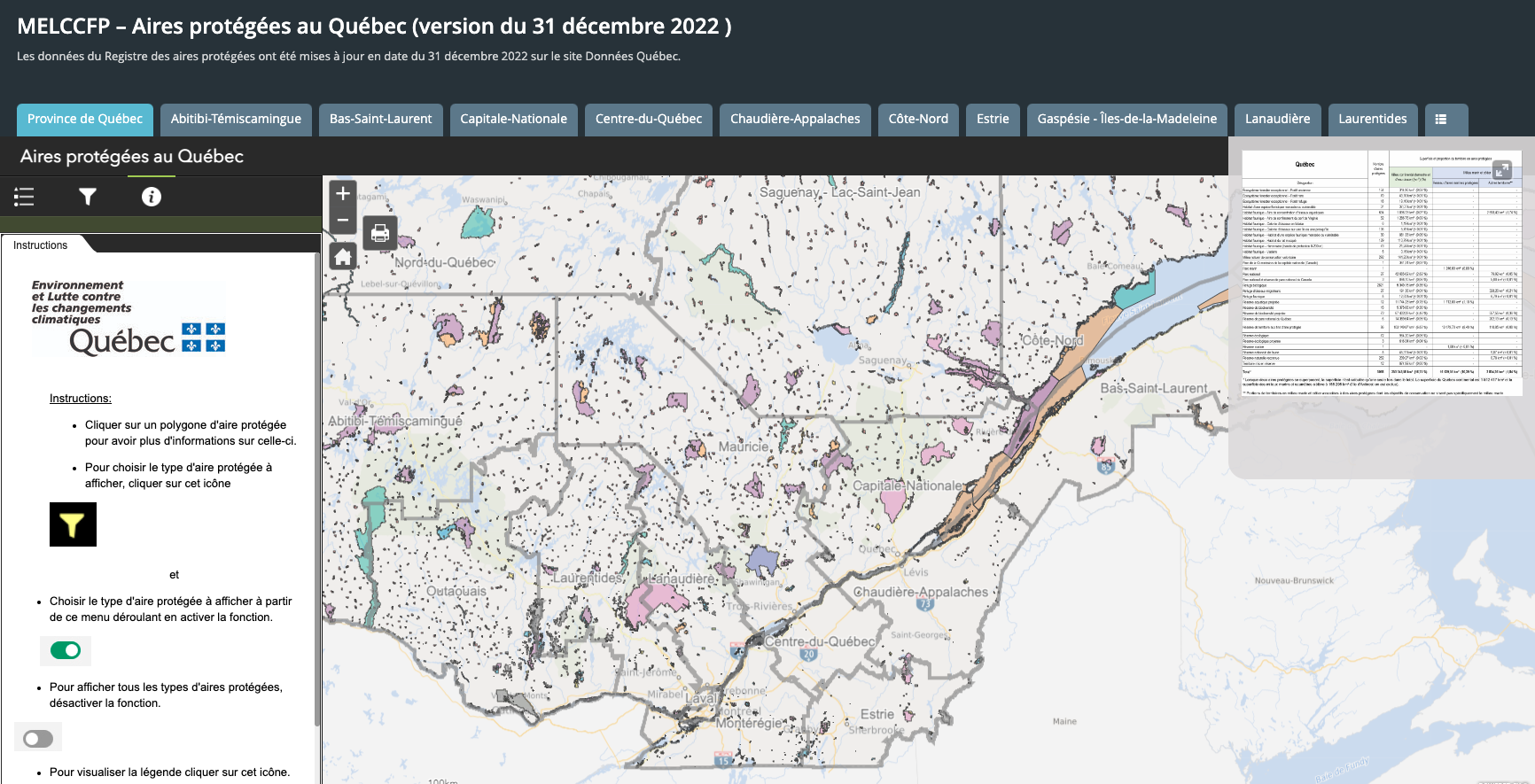Select the Lanaudière tab

pyautogui.click(x=1277, y=120)
